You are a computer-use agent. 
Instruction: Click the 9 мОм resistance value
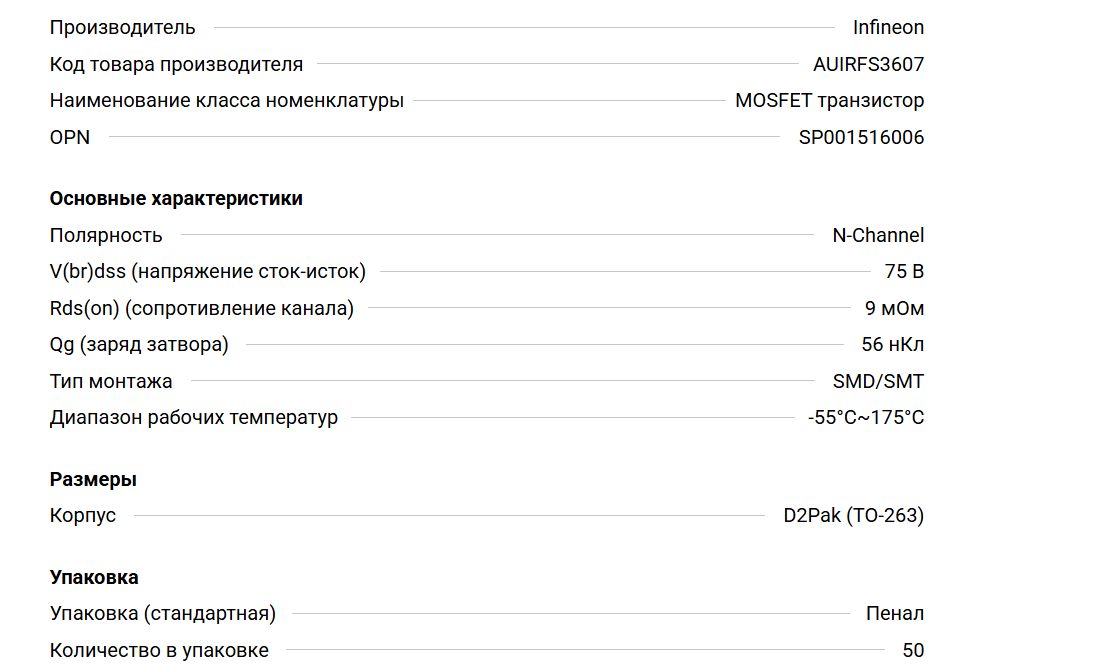pos(894,308)
